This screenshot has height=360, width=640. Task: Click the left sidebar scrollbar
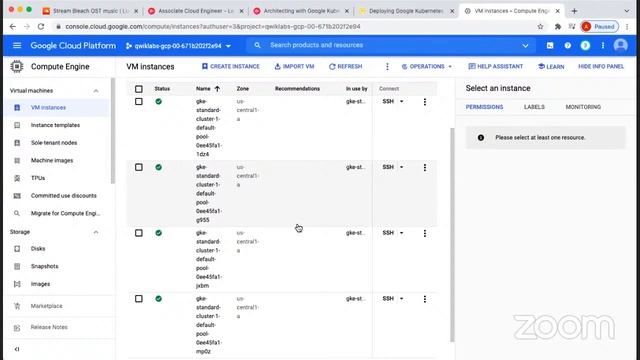pyautogui.click(x=113, y=131)
